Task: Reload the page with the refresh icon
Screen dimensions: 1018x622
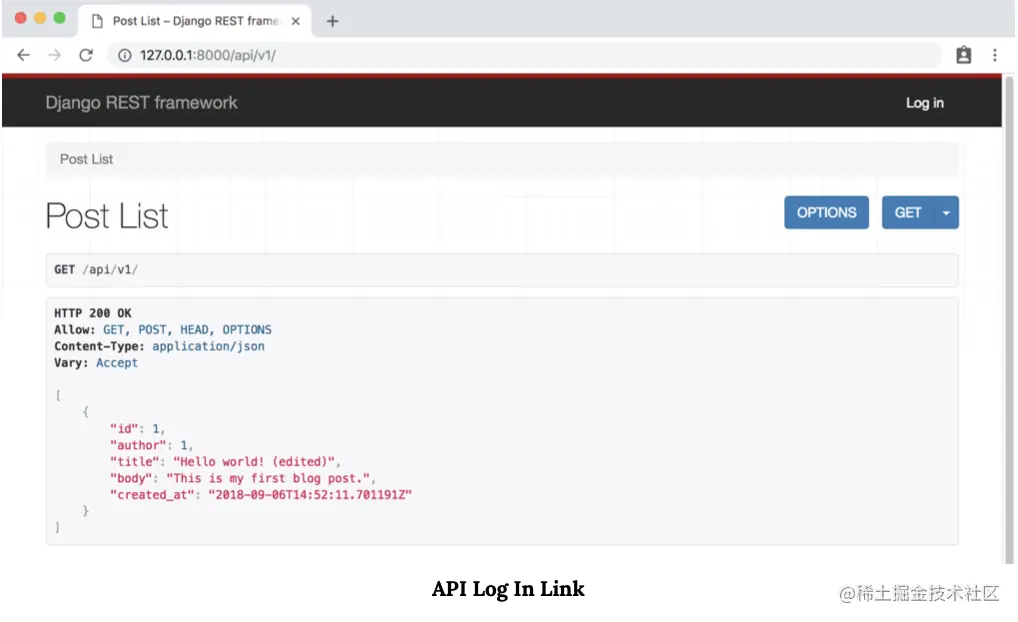Action: (x=86, y=55)
